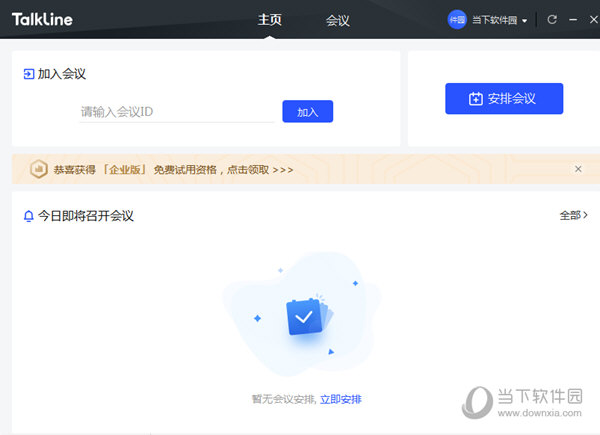Screen dimensions: 600x435
Task: Click the blue user avatar icon
Action: tap(457, 20)
